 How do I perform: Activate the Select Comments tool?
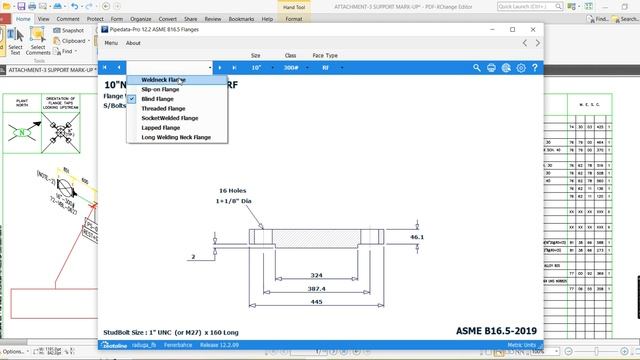pos(38,41)
